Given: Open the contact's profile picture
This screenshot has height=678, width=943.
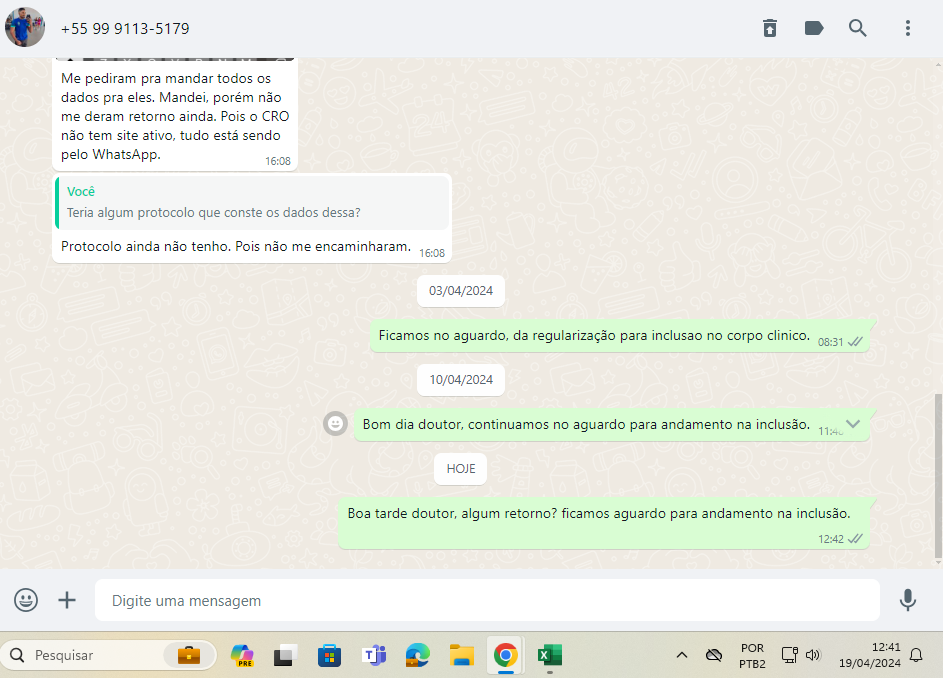Looking at the screenshot, I should pos(25,27).
